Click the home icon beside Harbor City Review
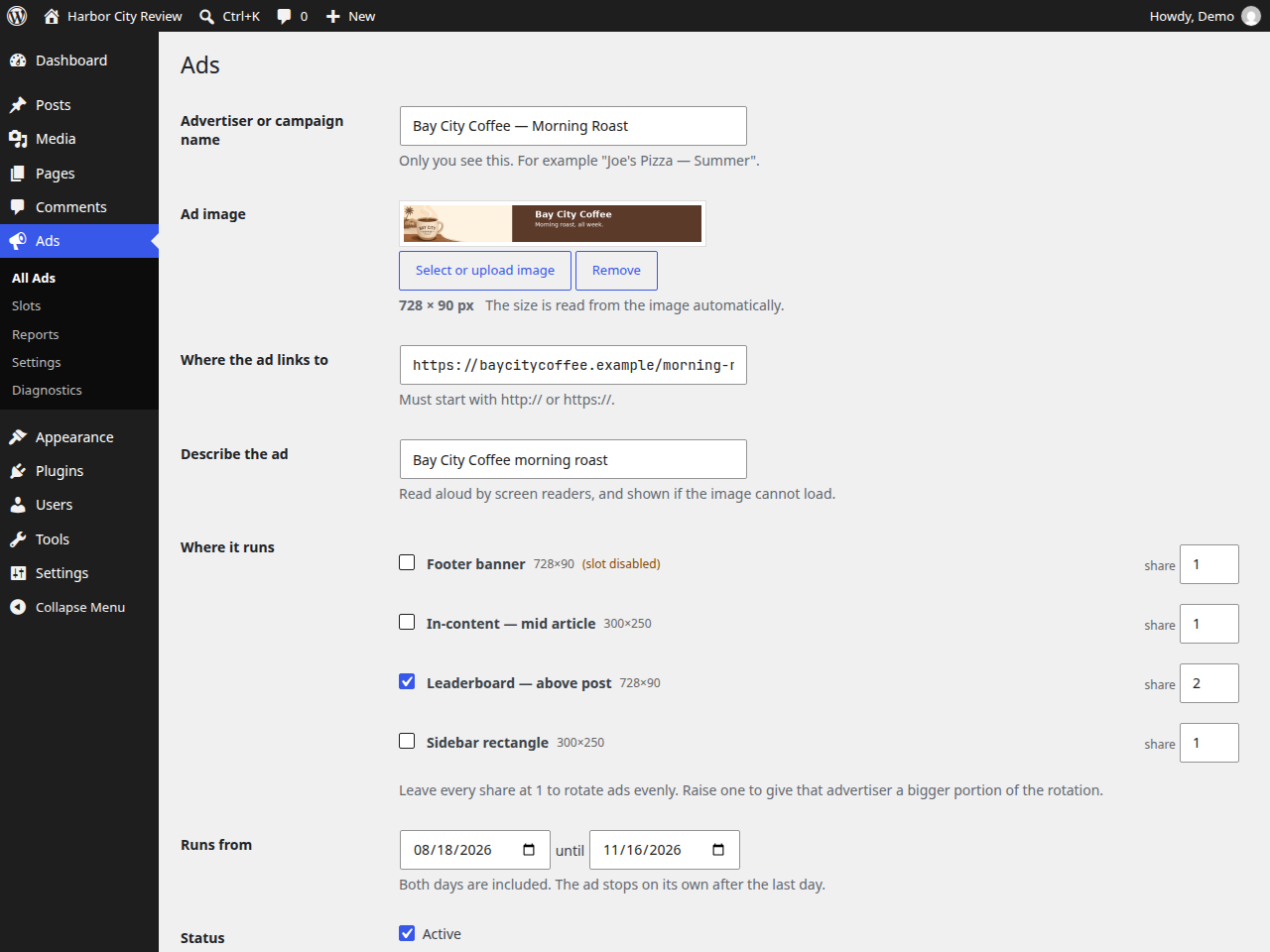The width and height of the screenshot is (1270, 952). [x=52, y=16]
